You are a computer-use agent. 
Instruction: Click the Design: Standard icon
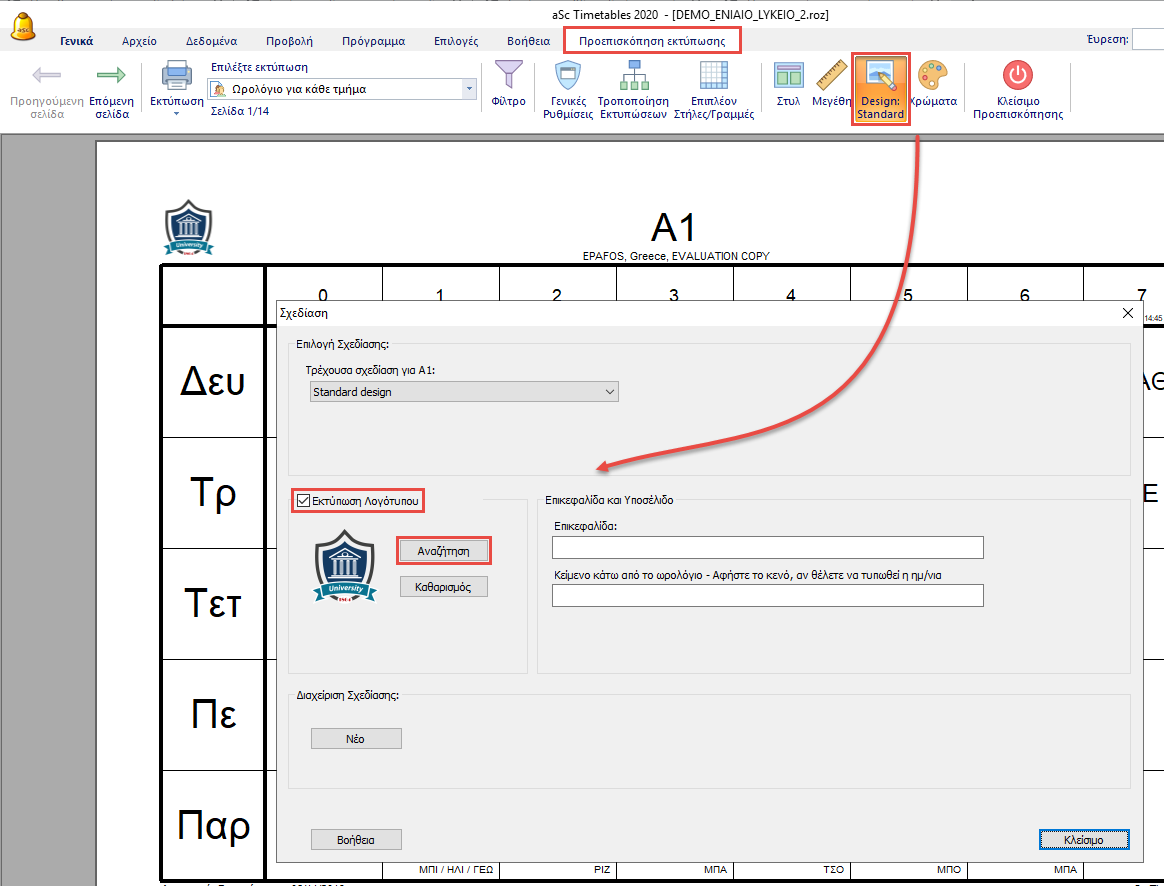click(880, 77)
